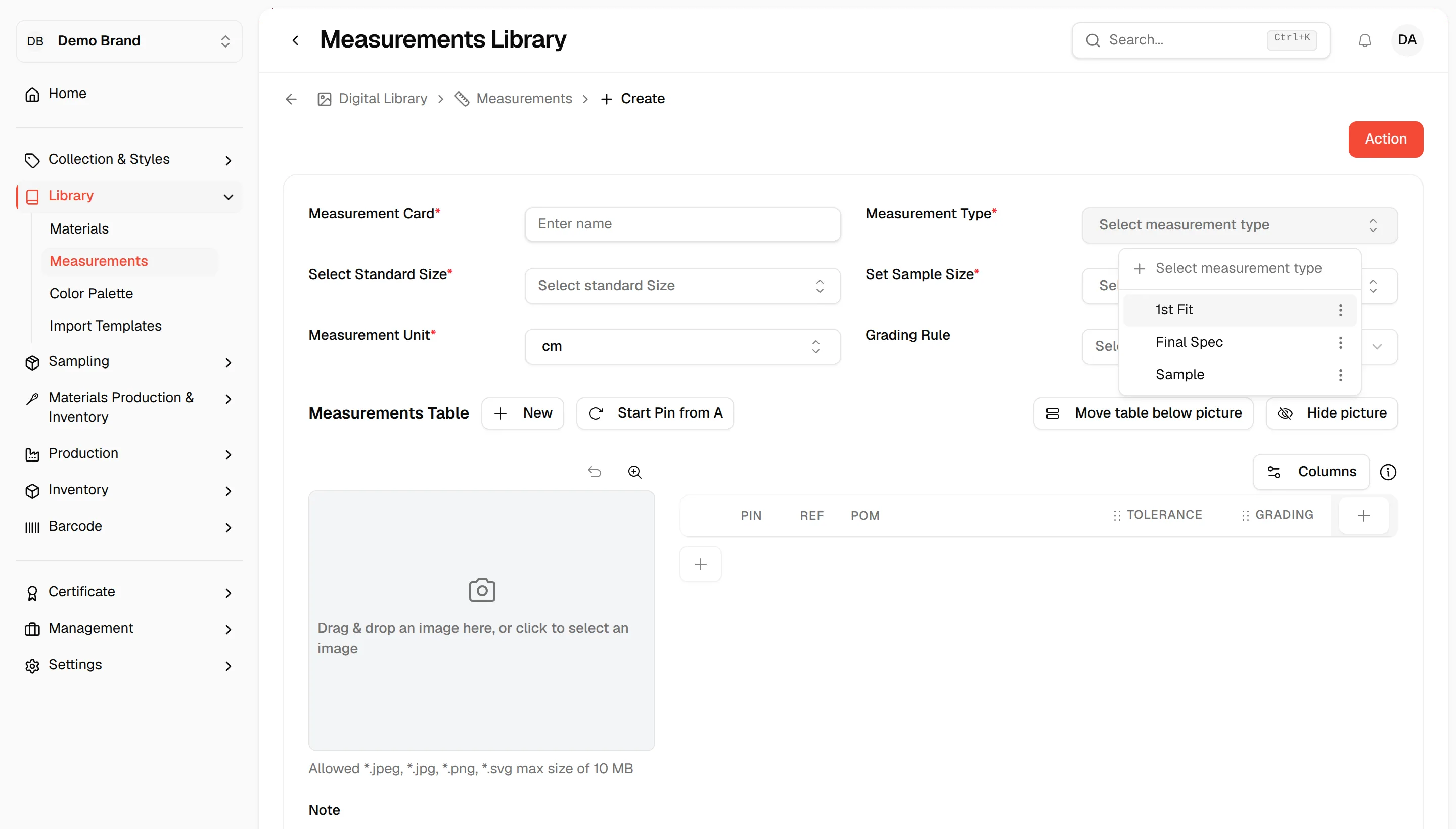Open the Select standard Size dropdown
The height and width of the screenshot is (829, 1456).
click(682, 286)
